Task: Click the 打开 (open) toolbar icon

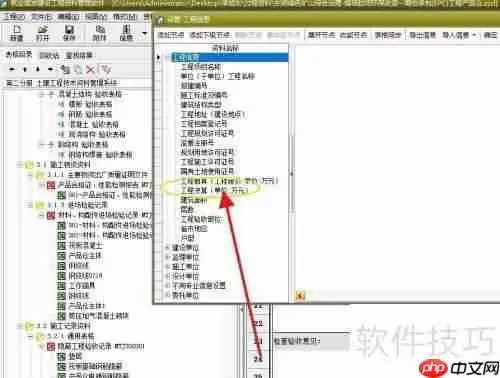Action: tap(42, 33)
